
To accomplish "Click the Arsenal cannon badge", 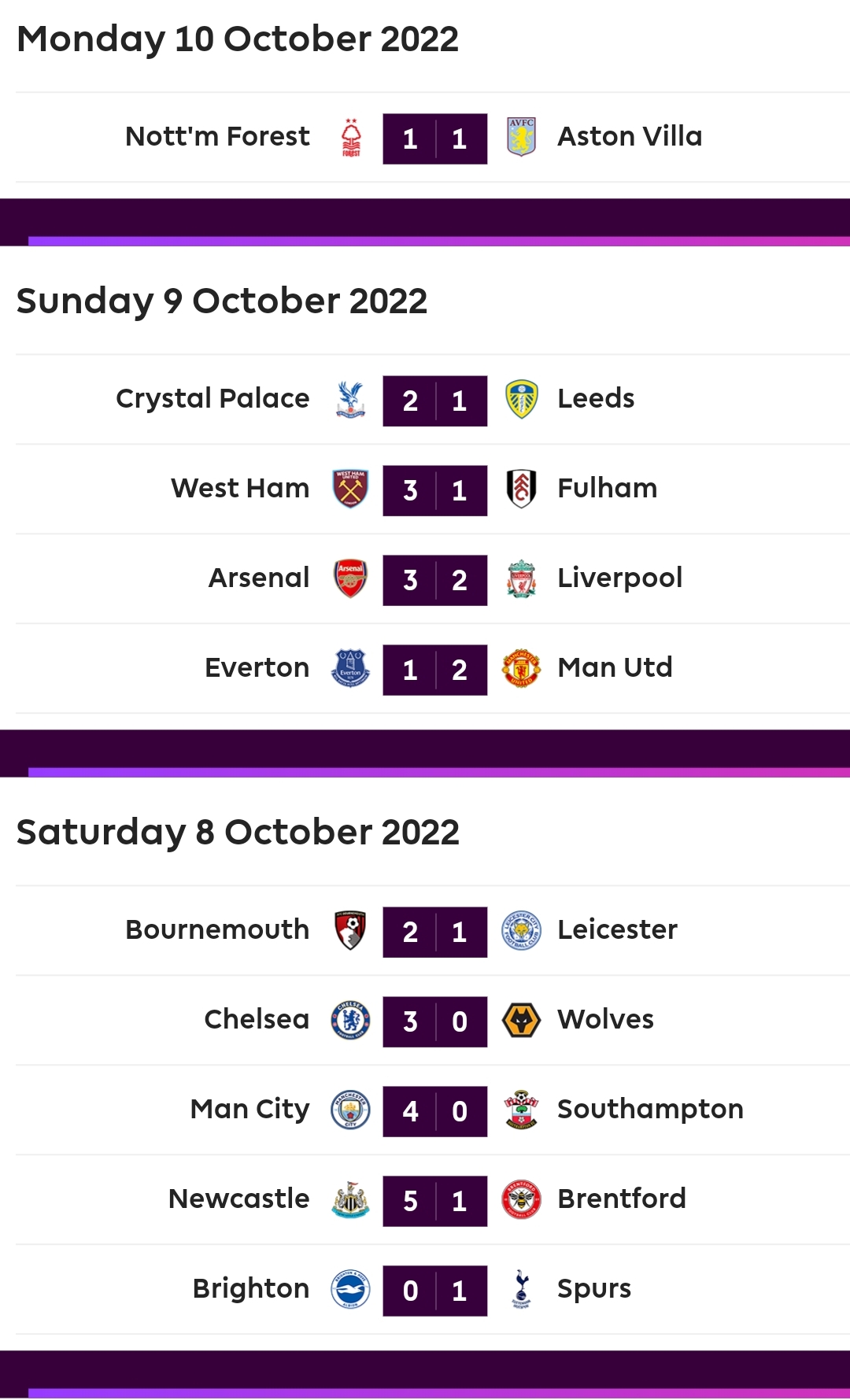I will point(351,578).
